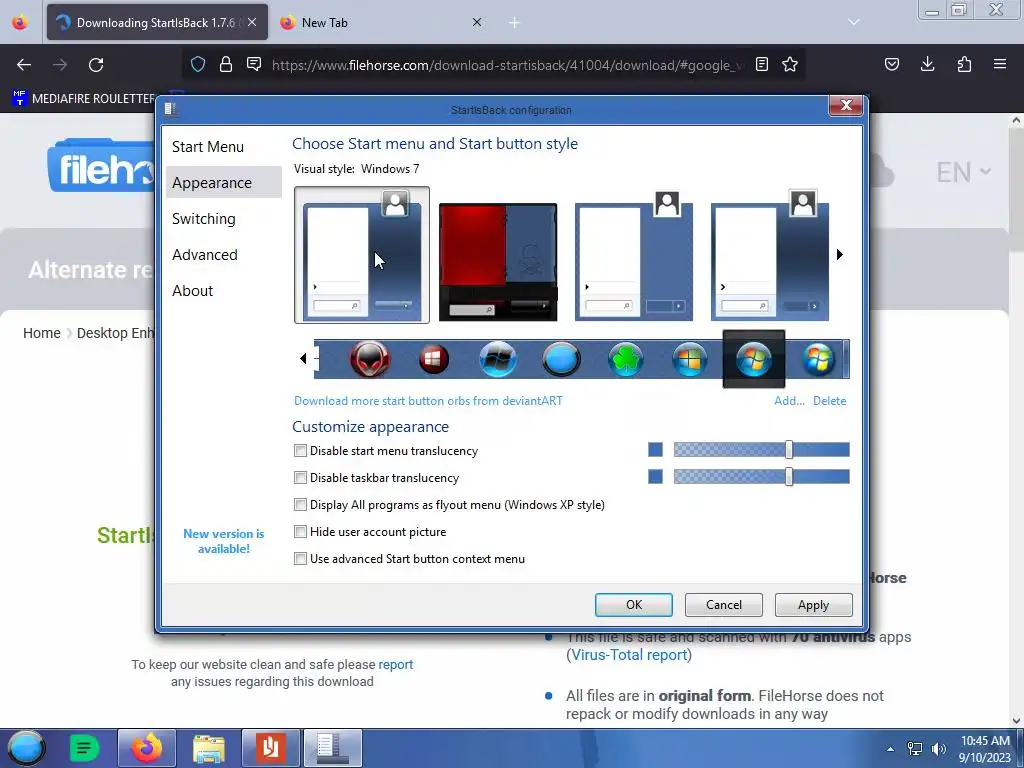
Task: Check Use advanced Start button context menu
Action: pyautogui.click(x=300, y=558)
